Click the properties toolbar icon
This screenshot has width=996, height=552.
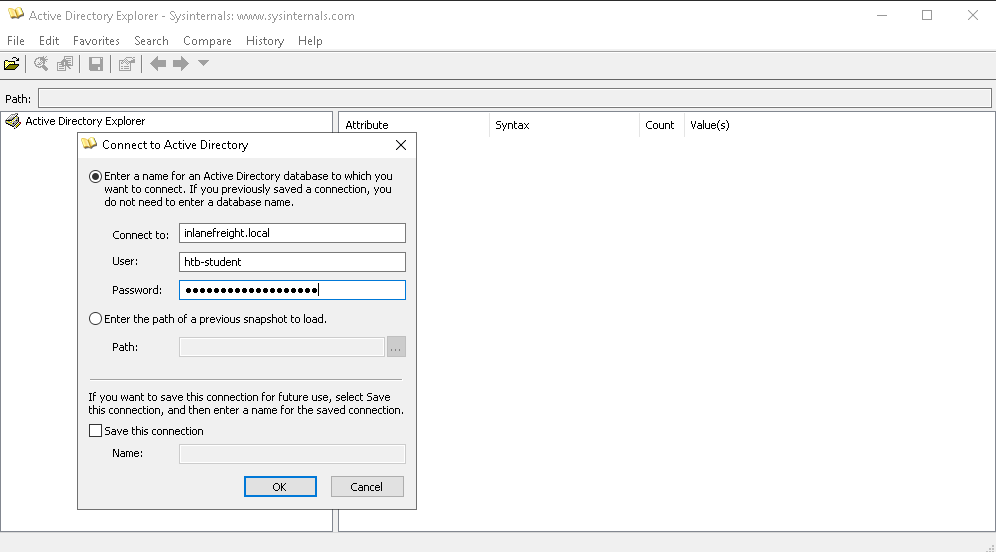click(x=126, y=64)
